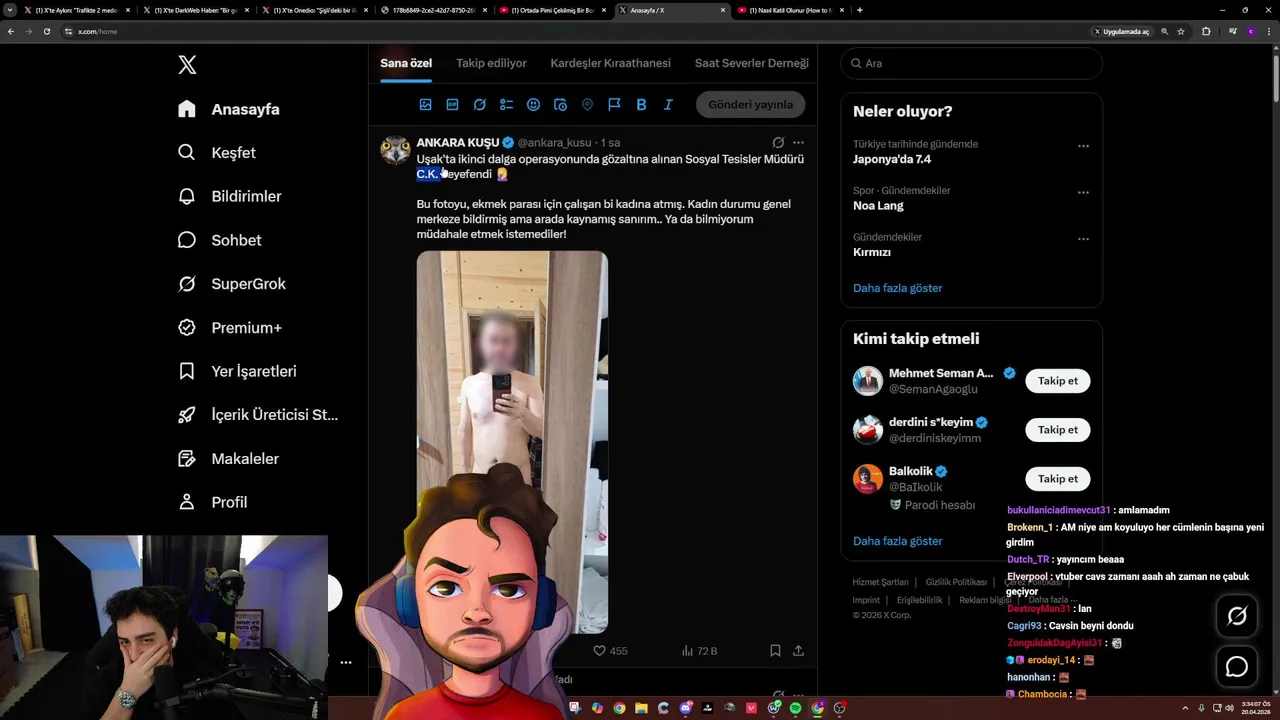The image size is (1280, 720).
Task: Toggle italic text formatting
Action: (668, 105)
